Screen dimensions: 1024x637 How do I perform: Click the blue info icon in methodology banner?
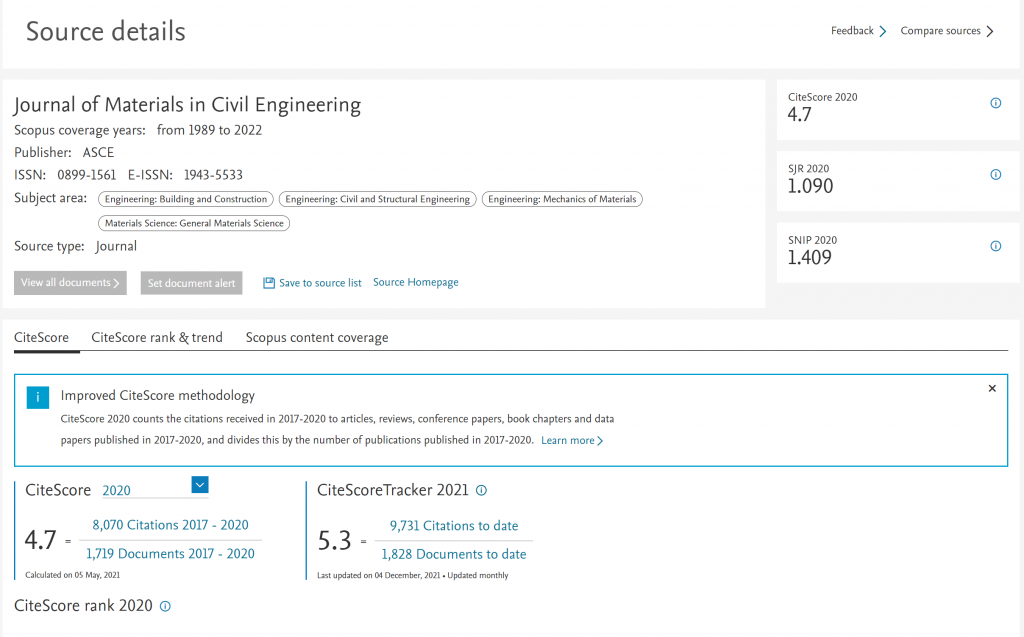click(37, 397)
